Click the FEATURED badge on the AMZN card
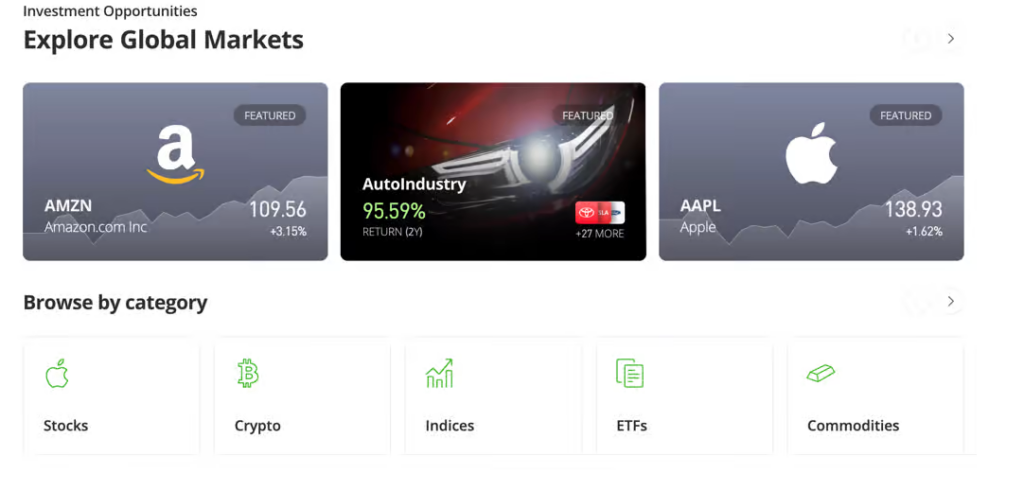The width and height of the screenshot is (1024, 491). (270, 116)
